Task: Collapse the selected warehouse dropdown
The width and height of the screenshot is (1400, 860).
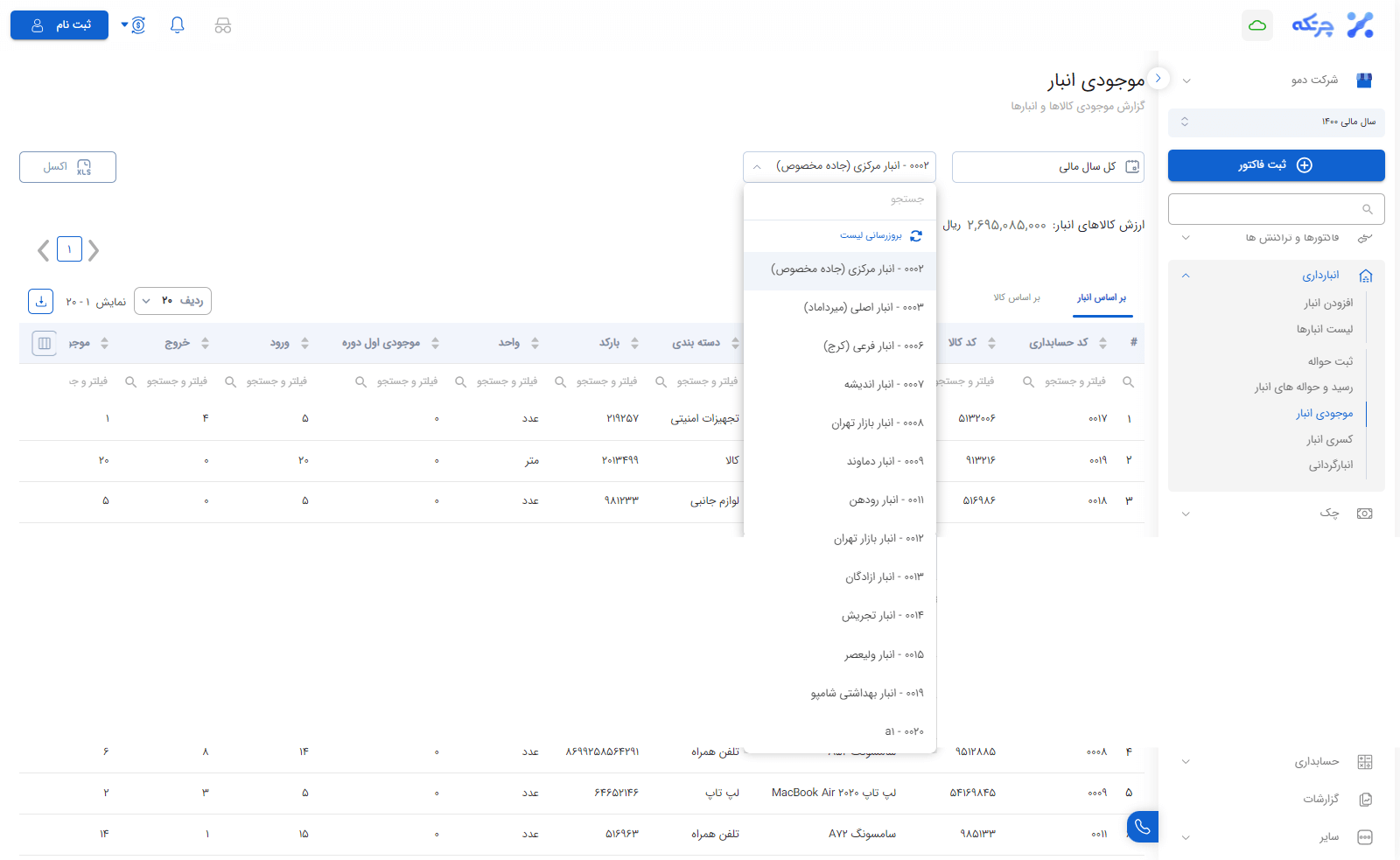Action: pos(758,166)
